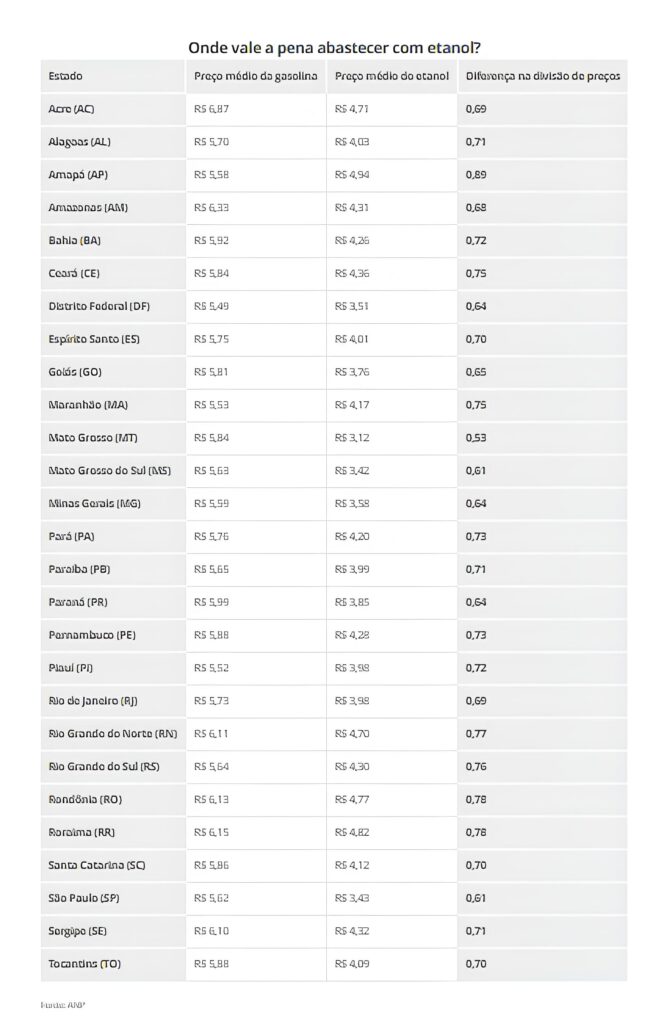Select Acre's gasoline price R$ 6,87
This screenshot has height=1024, width=659.
pyautogui.click(x=211, y=109)
